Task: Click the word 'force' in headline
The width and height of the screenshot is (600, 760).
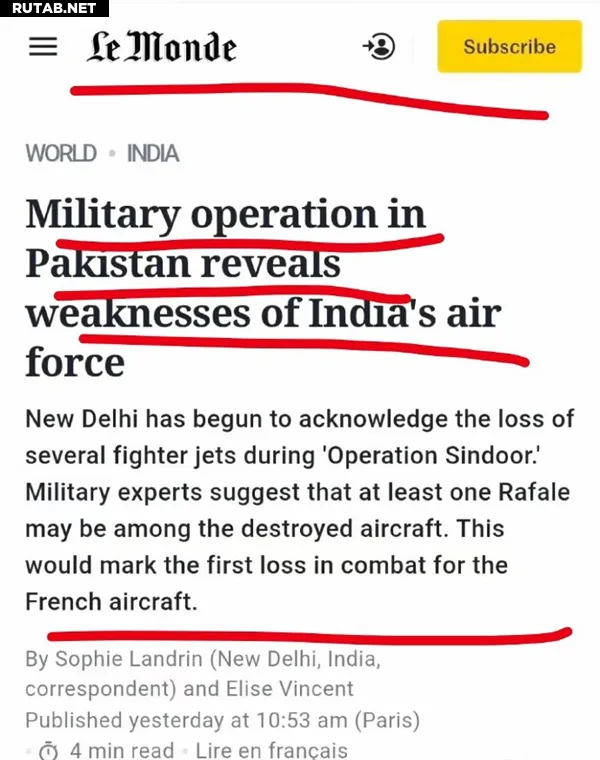Action: [x=75, y=362]
